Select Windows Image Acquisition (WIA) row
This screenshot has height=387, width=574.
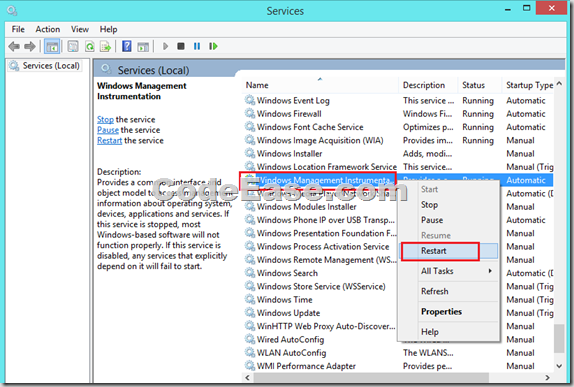[x=398, y=140]
